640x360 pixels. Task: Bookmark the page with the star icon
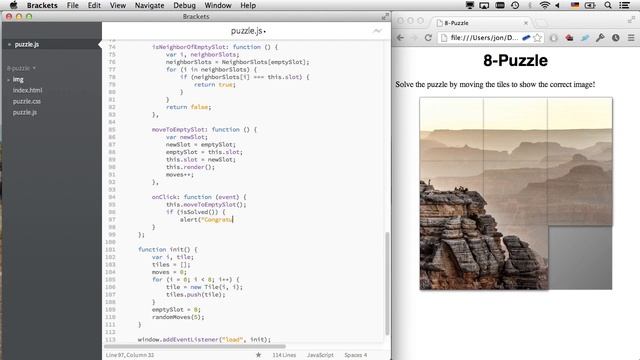[538, 38]
